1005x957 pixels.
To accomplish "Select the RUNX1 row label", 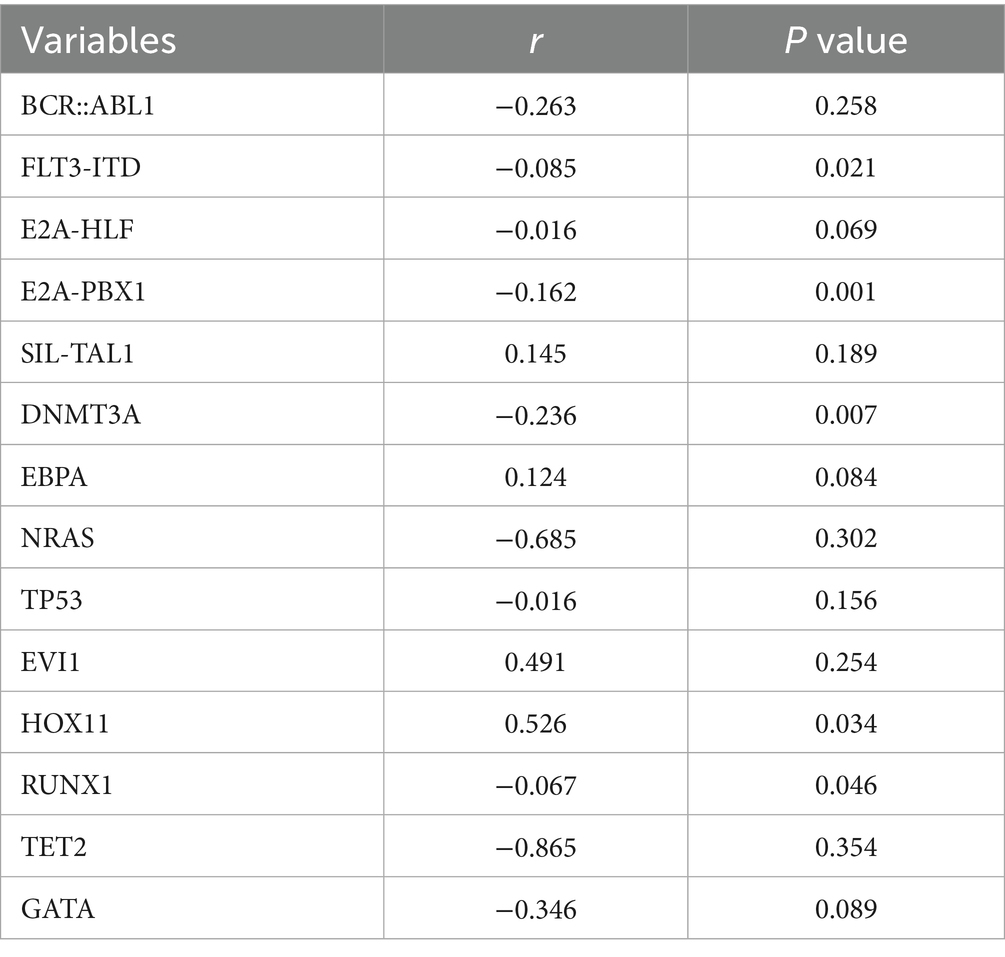I will (67, 786).
